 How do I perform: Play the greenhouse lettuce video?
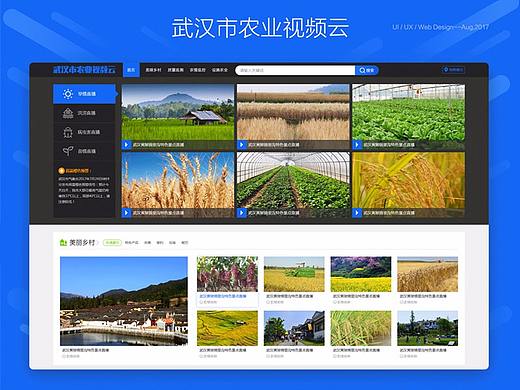click(357, 145)
